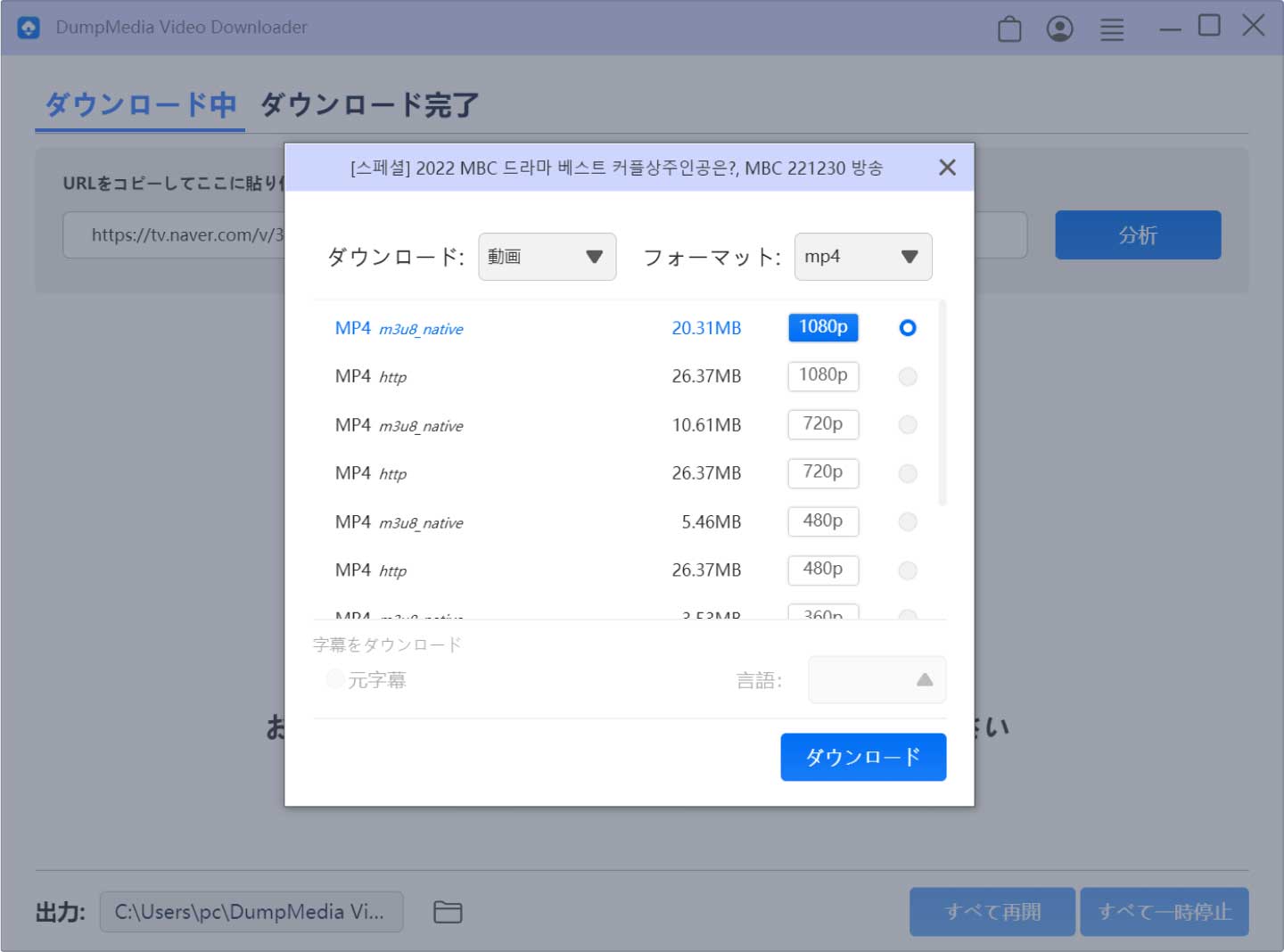Switch to the ダウンロード中 tab
The width and height of the screenshot is (1284, 952).
click(140, 105)
